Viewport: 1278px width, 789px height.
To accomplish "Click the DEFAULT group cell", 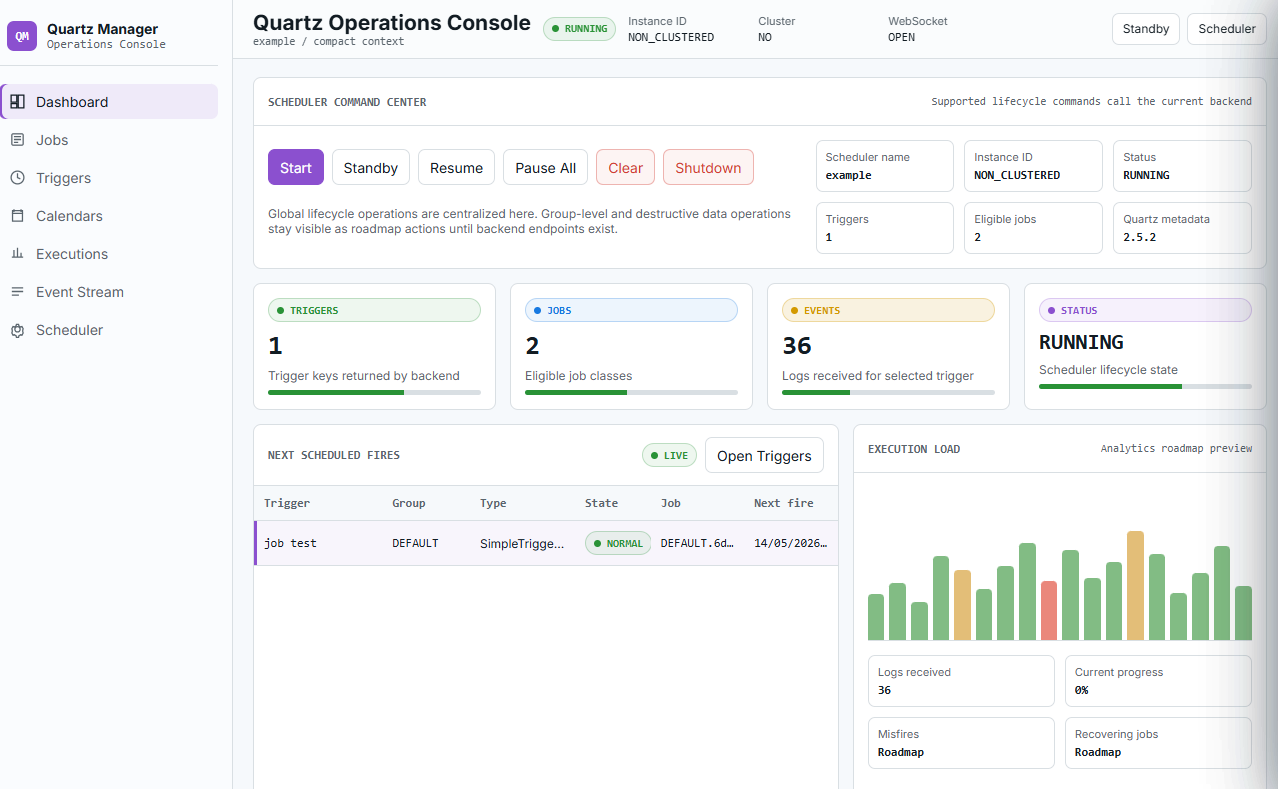I will click(x=415, y=543).
